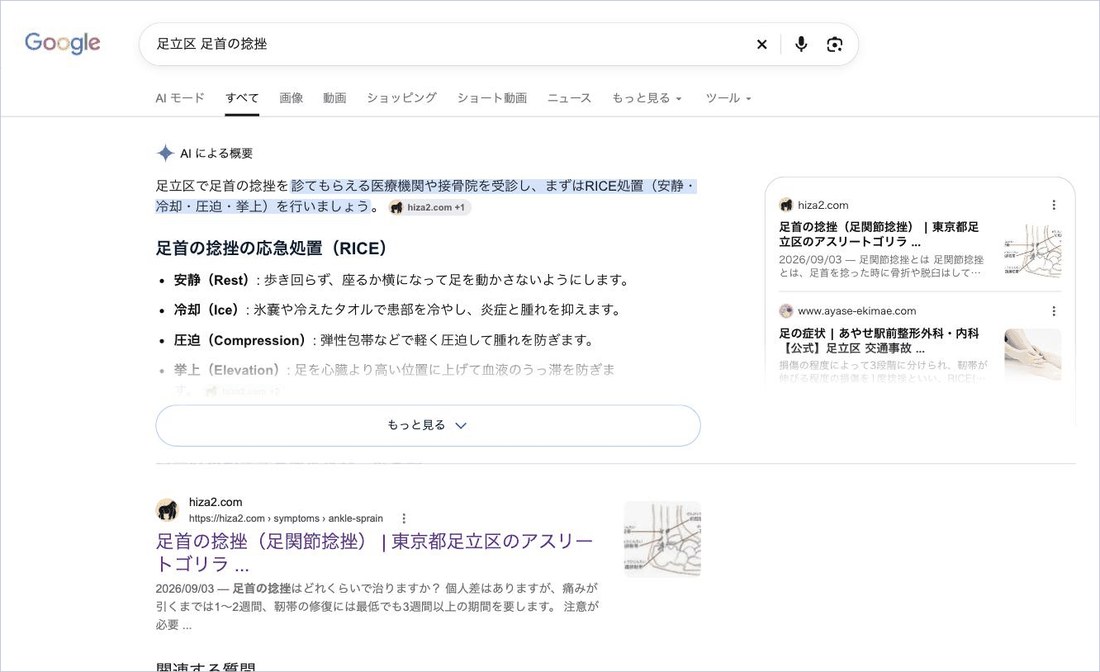Click the heading 足首の捻挫の応急処置（RICE）

coord(271,248)
